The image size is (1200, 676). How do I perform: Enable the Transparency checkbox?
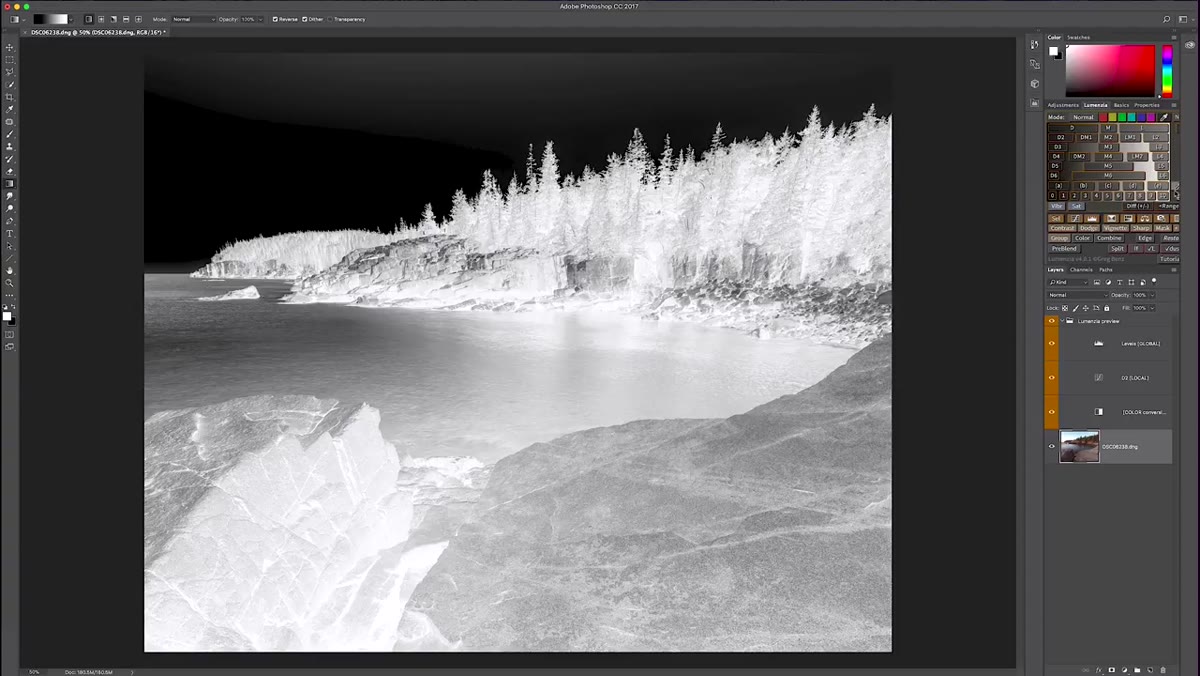(x=330, y=19)
